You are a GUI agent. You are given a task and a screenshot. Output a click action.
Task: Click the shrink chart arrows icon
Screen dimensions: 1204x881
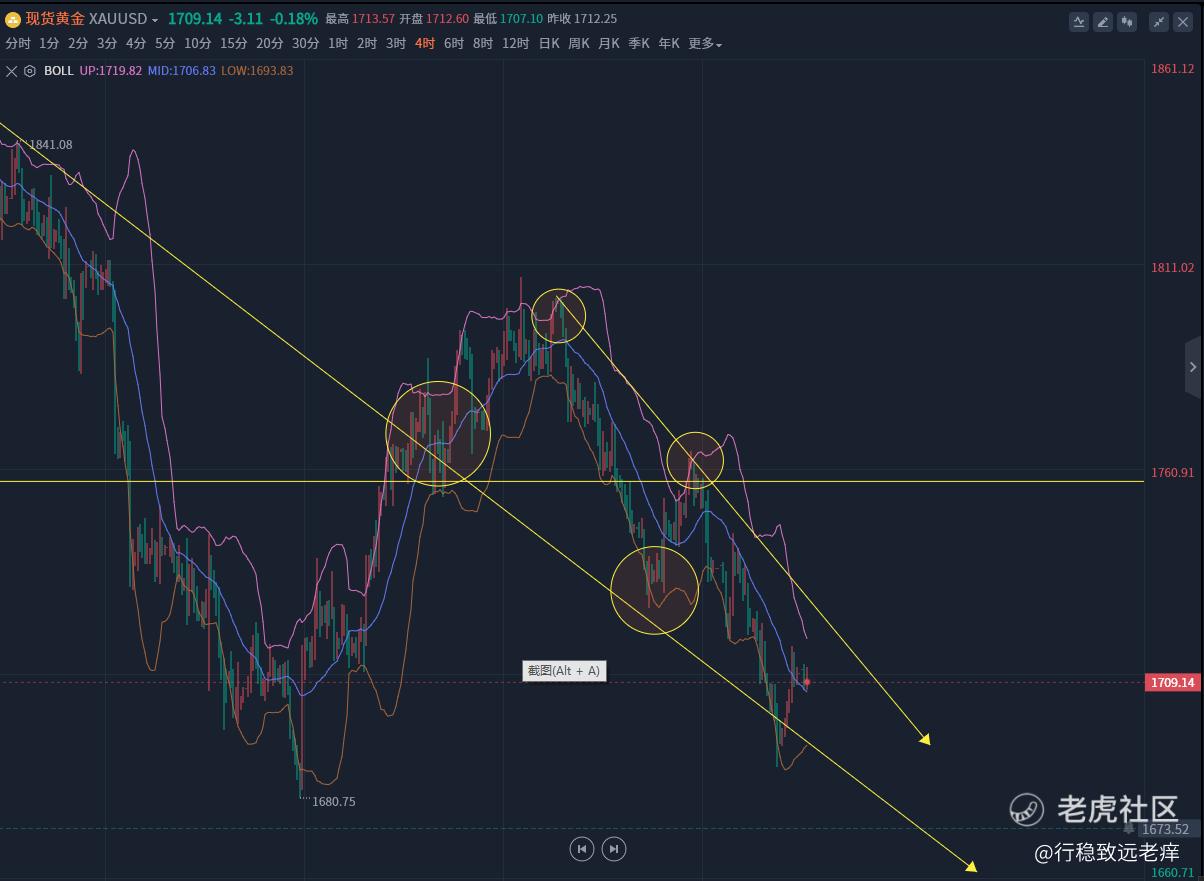coord(1159,21)
